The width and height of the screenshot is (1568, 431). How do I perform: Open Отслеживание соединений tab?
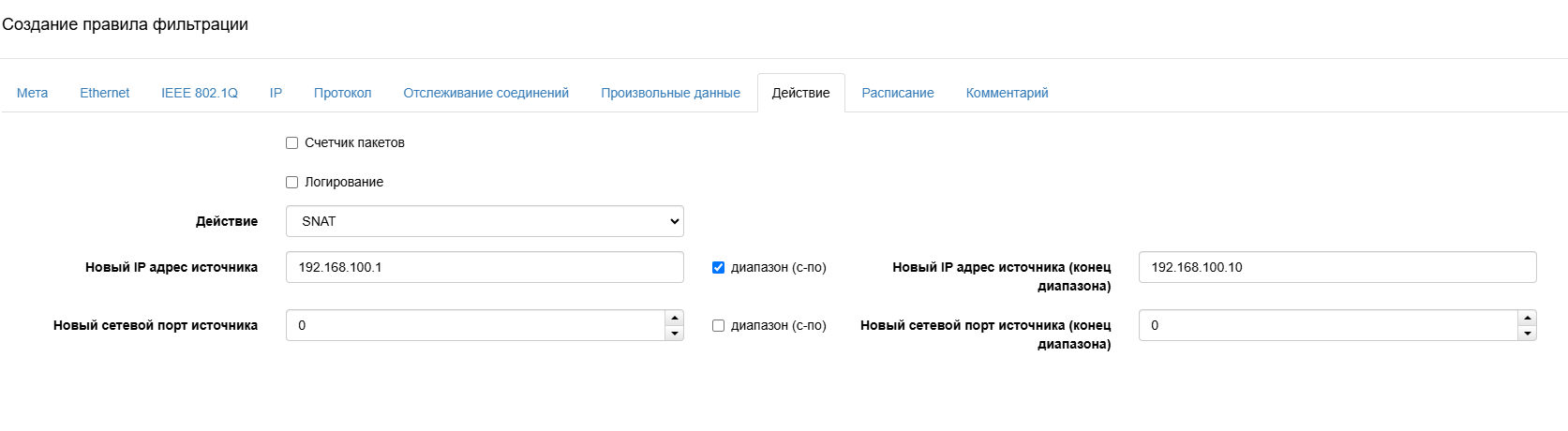tap(485, 93)
